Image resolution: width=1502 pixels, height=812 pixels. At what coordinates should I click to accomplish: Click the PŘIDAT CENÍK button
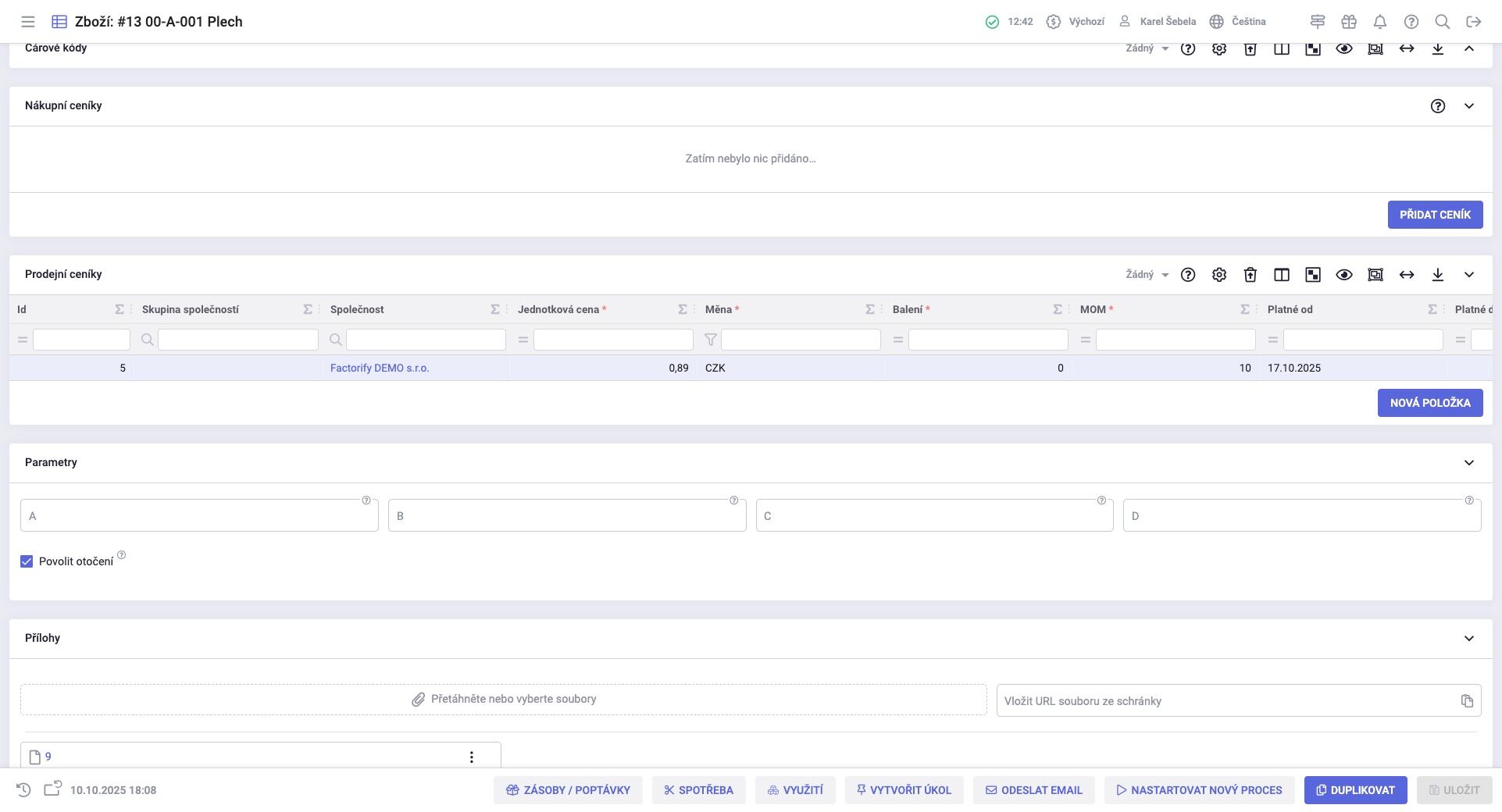point(1435,215)
